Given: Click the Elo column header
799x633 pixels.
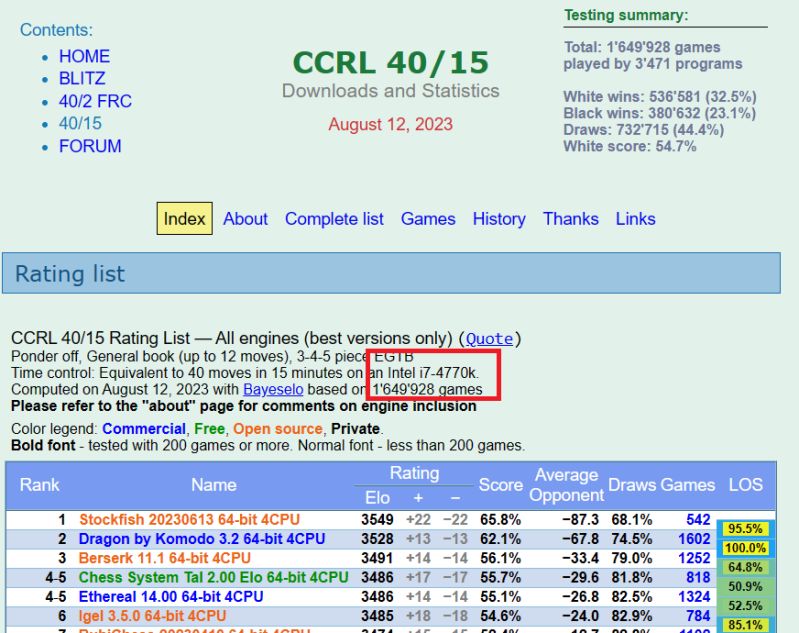Looking at the screenshot, I should tap(378, 498).
